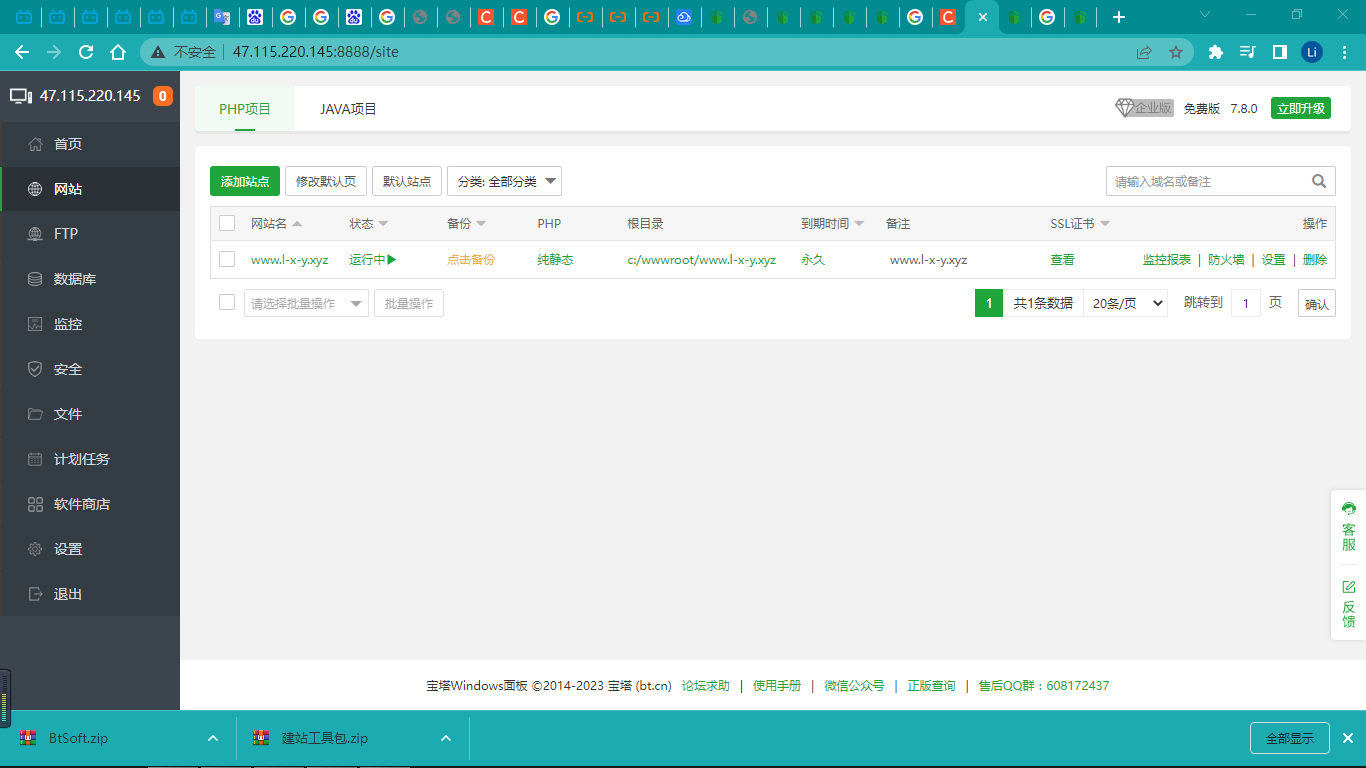Click the search magnifier icon
This screenshot has width=1366, height=768.
(1320, 181)
